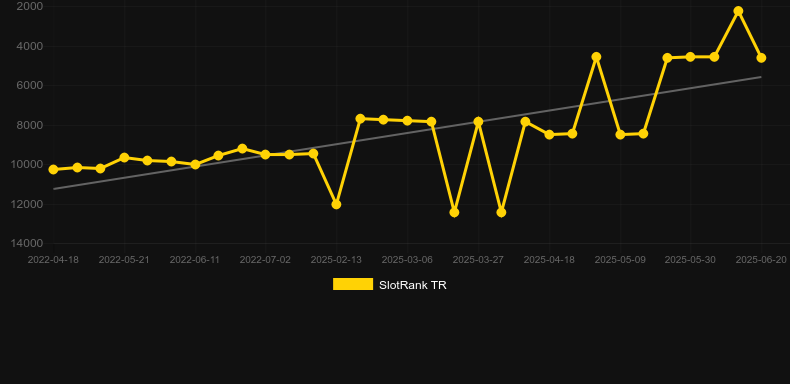790x384 pixels.
Task: Click the 2025-02-13 date label
Action: point(336,260)
